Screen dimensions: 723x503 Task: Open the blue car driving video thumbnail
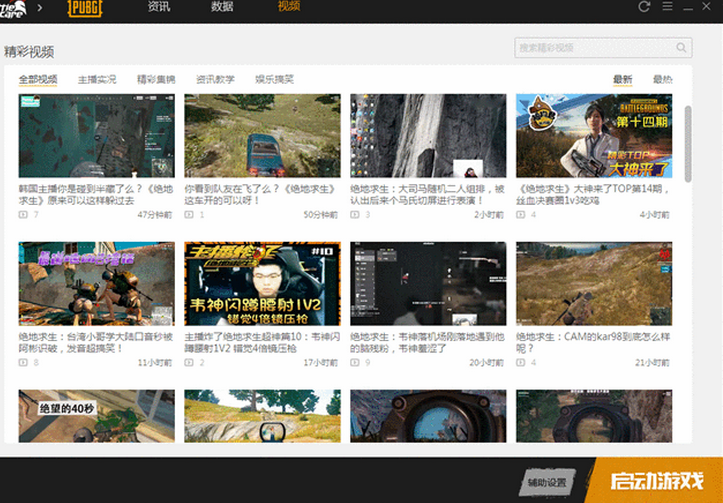(x=262, y=136)
